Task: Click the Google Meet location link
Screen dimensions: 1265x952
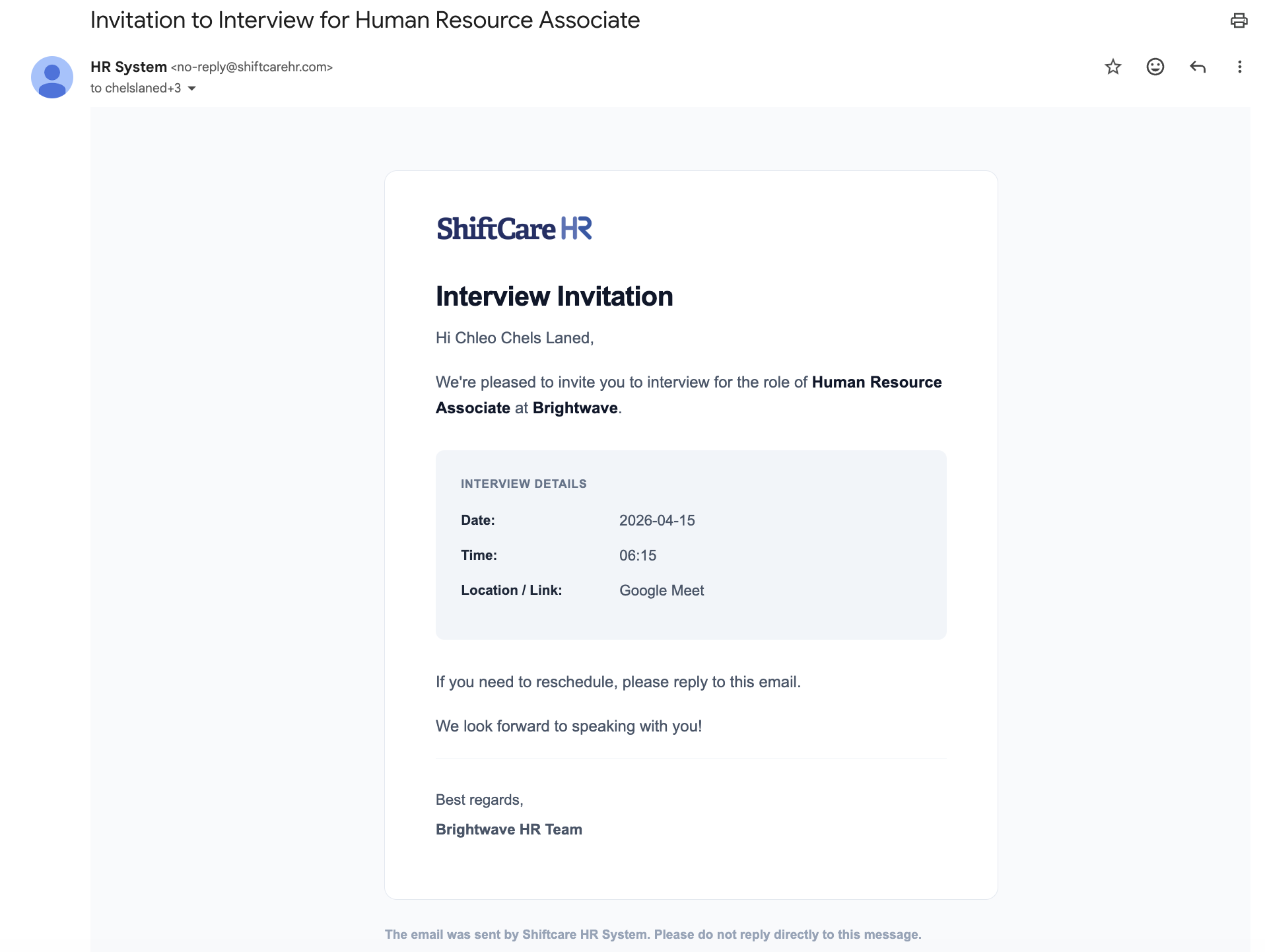Action: coord(661,590)
